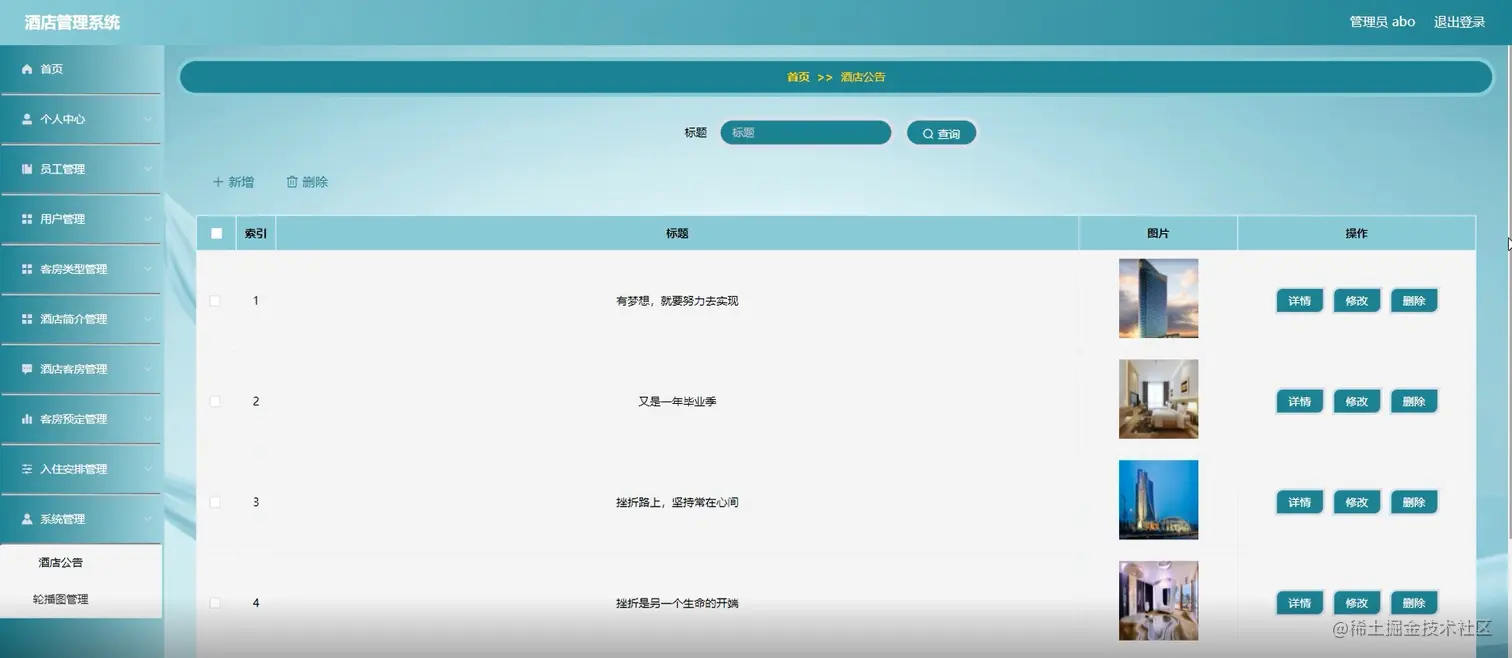Click 详情 for row 1

(1299, 301)
